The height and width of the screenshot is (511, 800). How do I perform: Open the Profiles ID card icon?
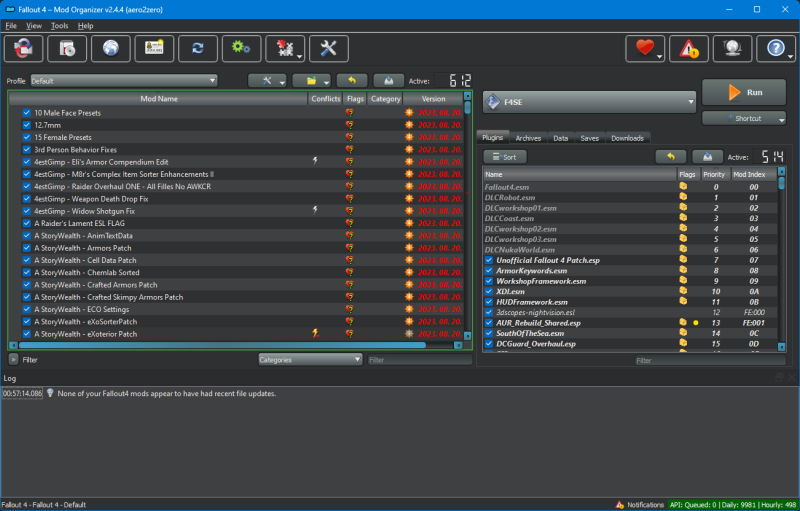(x=154, y=48)
